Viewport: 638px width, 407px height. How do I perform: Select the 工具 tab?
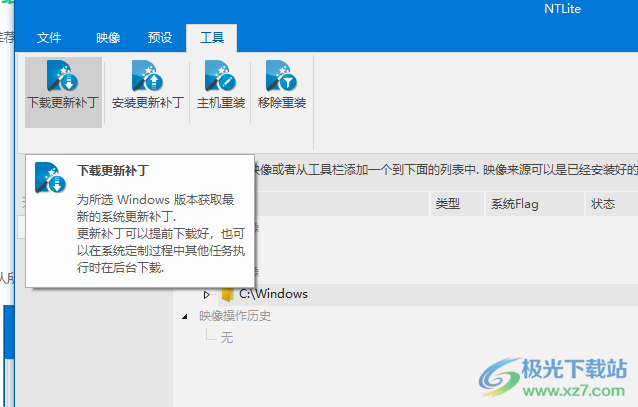click(212, 38)
